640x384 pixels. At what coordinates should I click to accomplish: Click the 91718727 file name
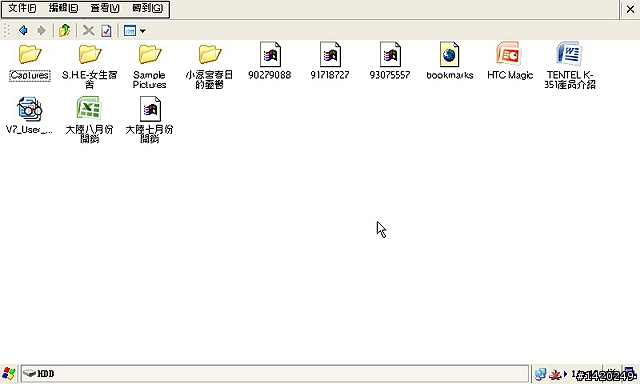click(330, 75)
